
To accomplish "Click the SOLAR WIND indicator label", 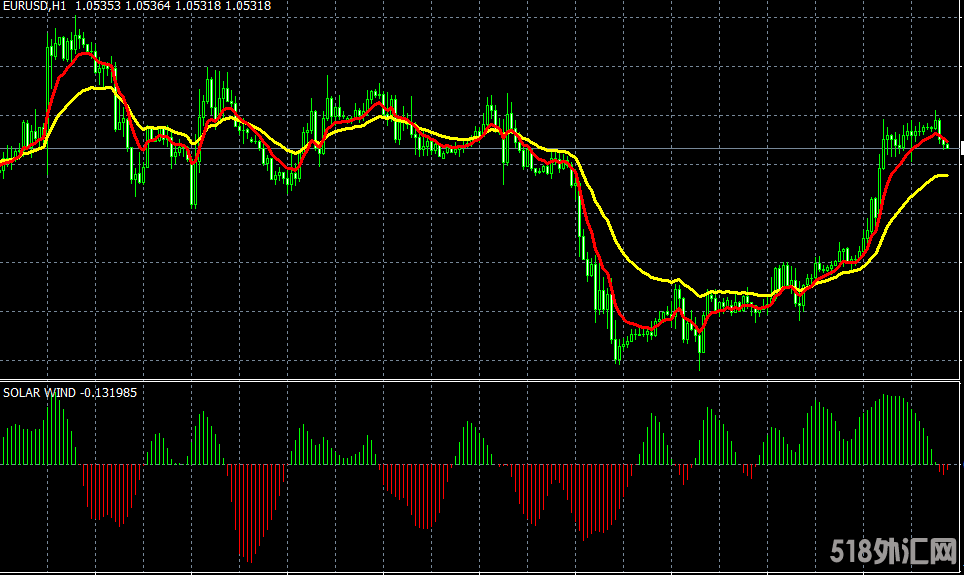I will pyautogui.click(x=38, y=393).
